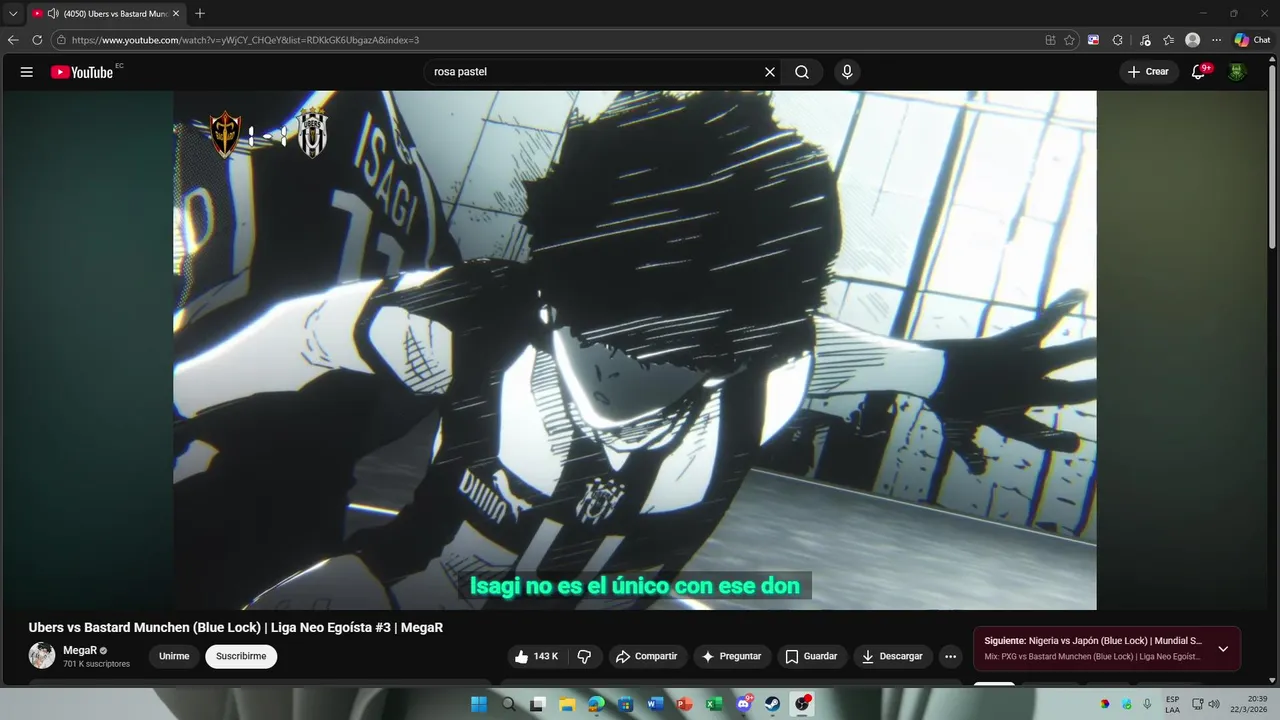Open the tab search dropdown arrow
The image size is (1280, 720).
pyautogui.click(x=13, y=13)
